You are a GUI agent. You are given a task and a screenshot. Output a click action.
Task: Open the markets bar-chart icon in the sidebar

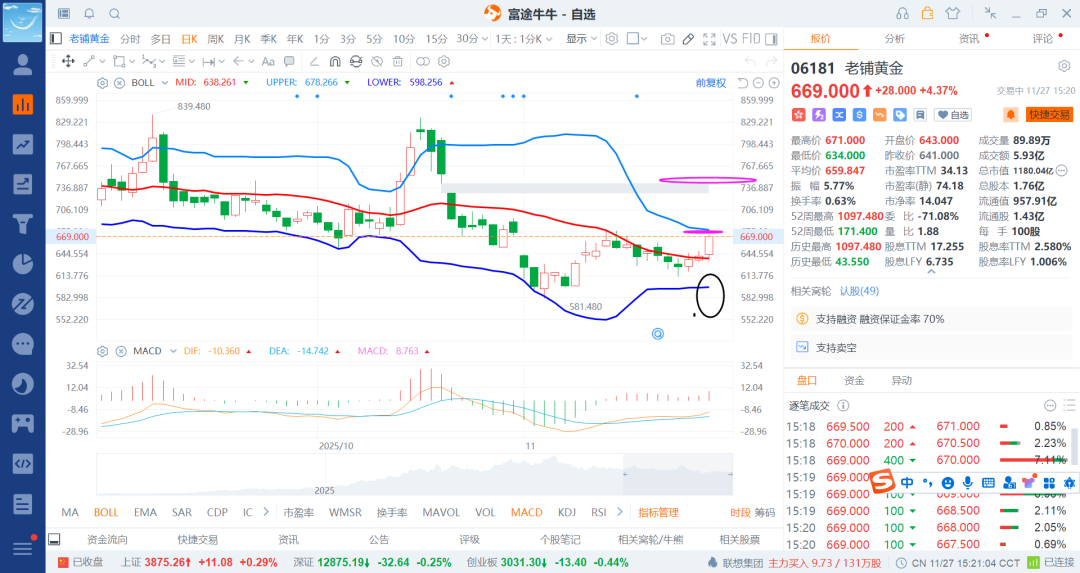tap(23, 105)
